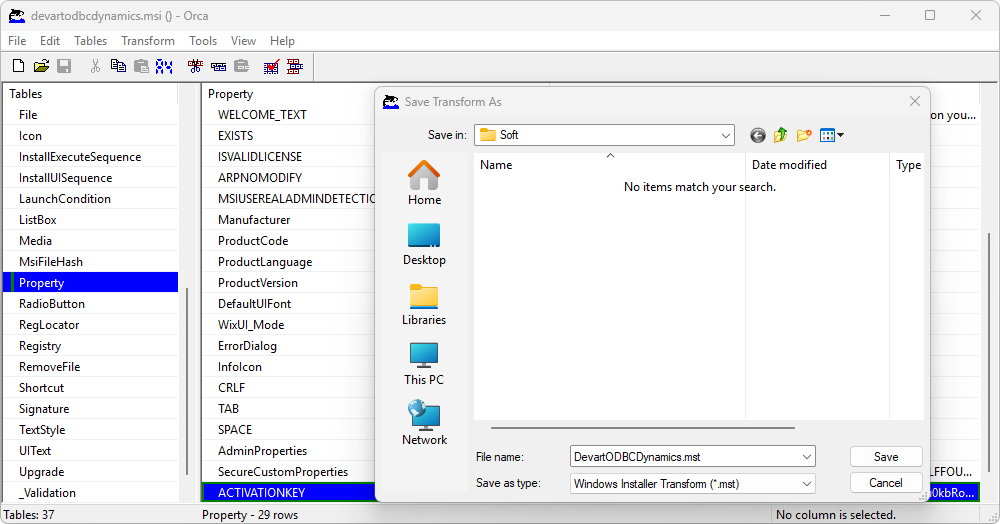Select the AdminProperties property row
This screenshot has width=1000, height=524.
[289, 451]
